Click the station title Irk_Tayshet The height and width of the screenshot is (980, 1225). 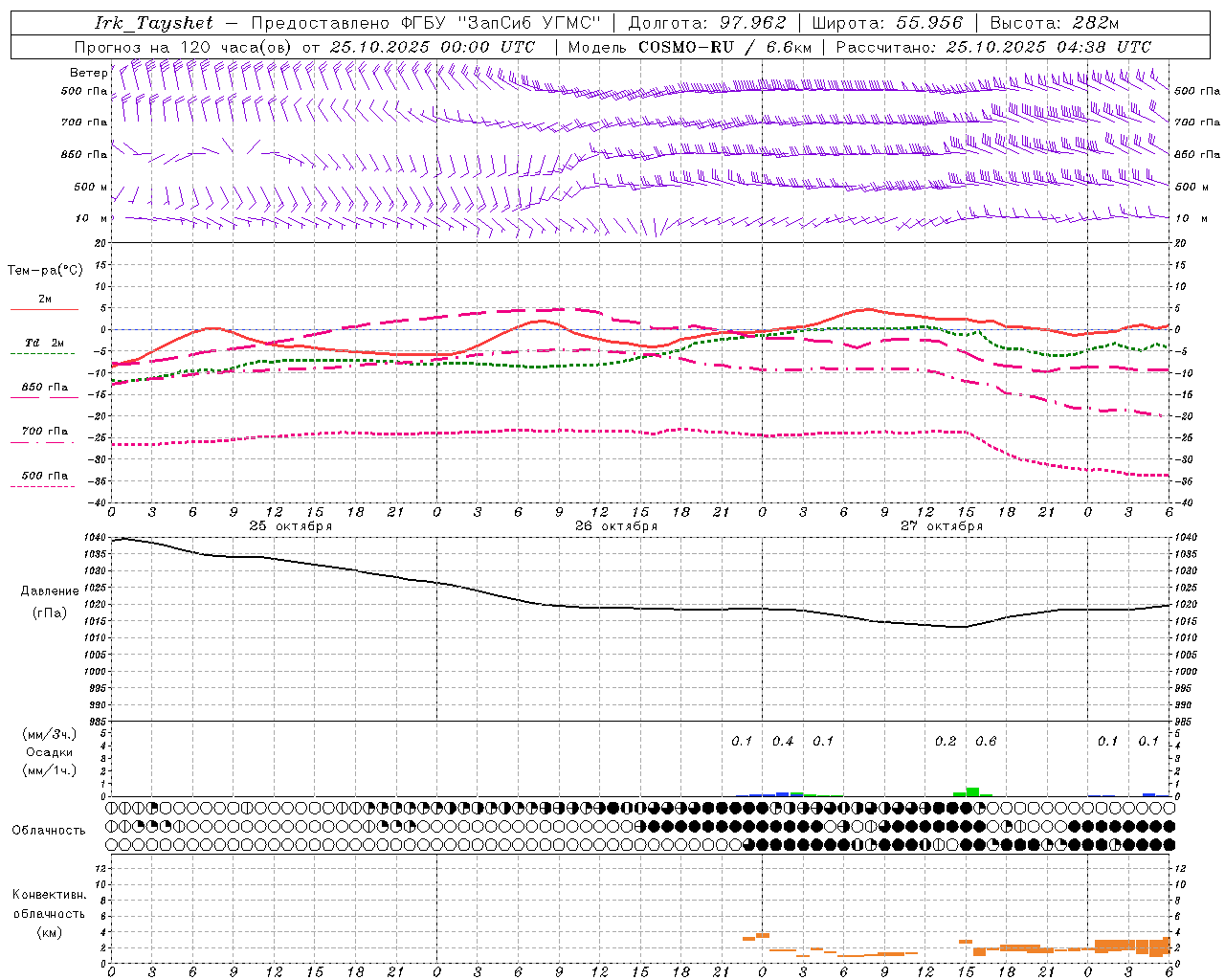point(154,23)
